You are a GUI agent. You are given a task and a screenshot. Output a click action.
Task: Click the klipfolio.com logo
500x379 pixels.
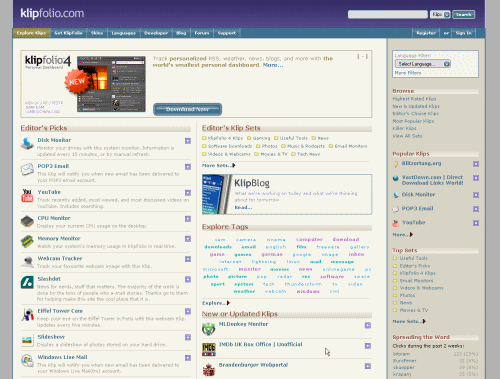click(52, 13)
